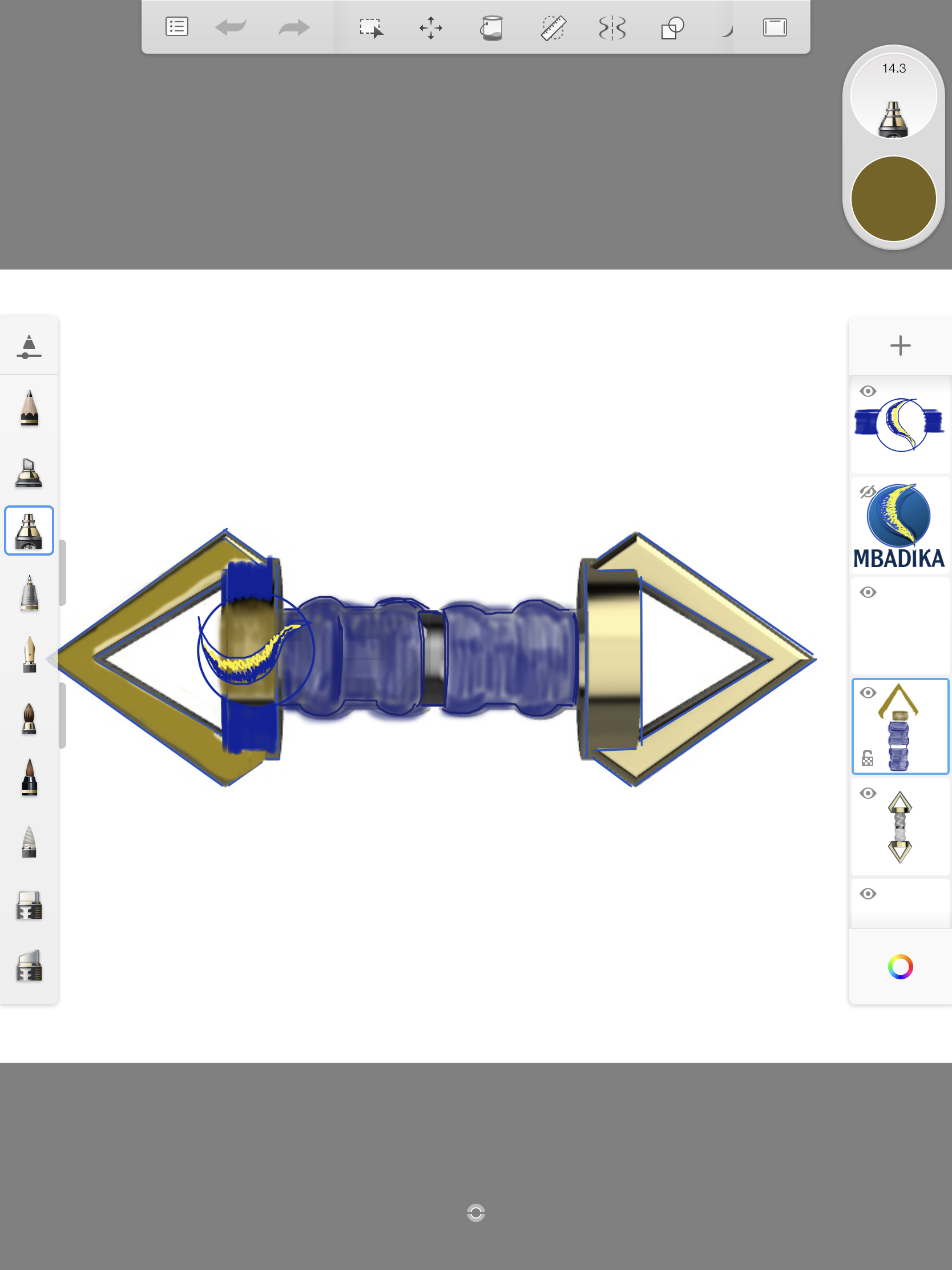Redo the undone action
Viewport: 952px width, 1270px height.
pyautogui.click(x=294, y=27)
